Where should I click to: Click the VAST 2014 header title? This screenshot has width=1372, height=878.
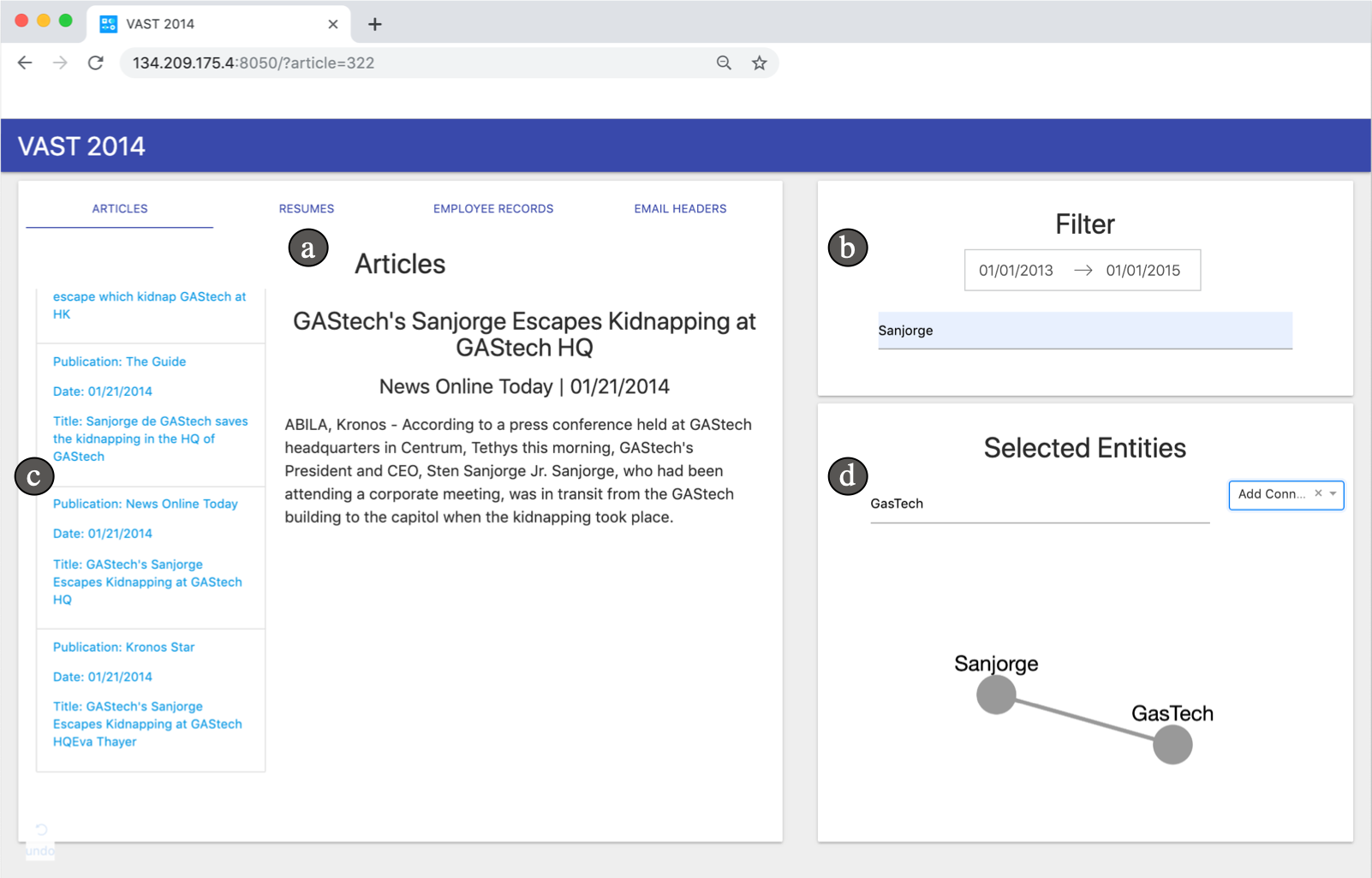click(x=81, y=146)
